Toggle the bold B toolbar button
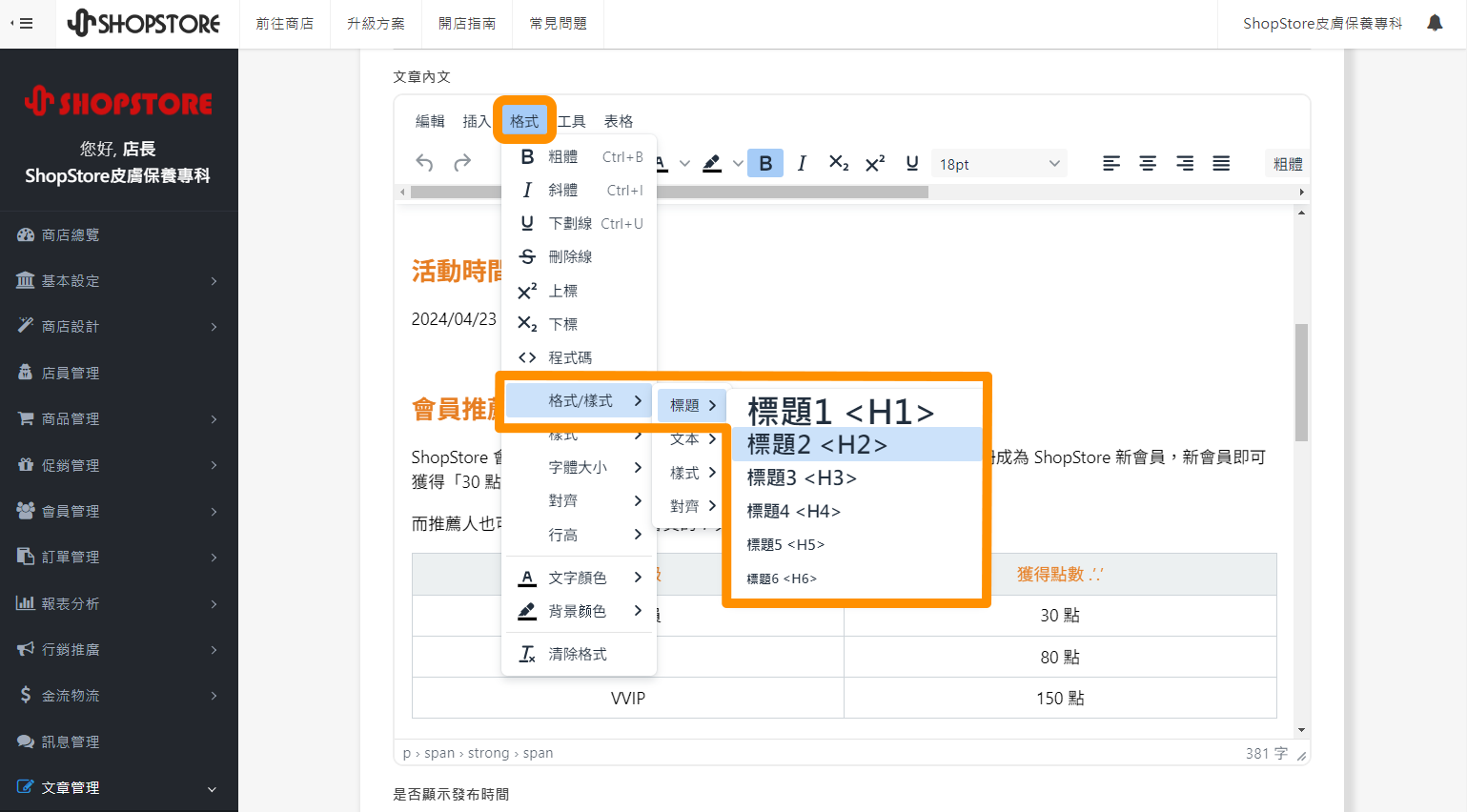The height and width of the screenshot is (812, 1467). pyautogui.click(x=765, y=163)
